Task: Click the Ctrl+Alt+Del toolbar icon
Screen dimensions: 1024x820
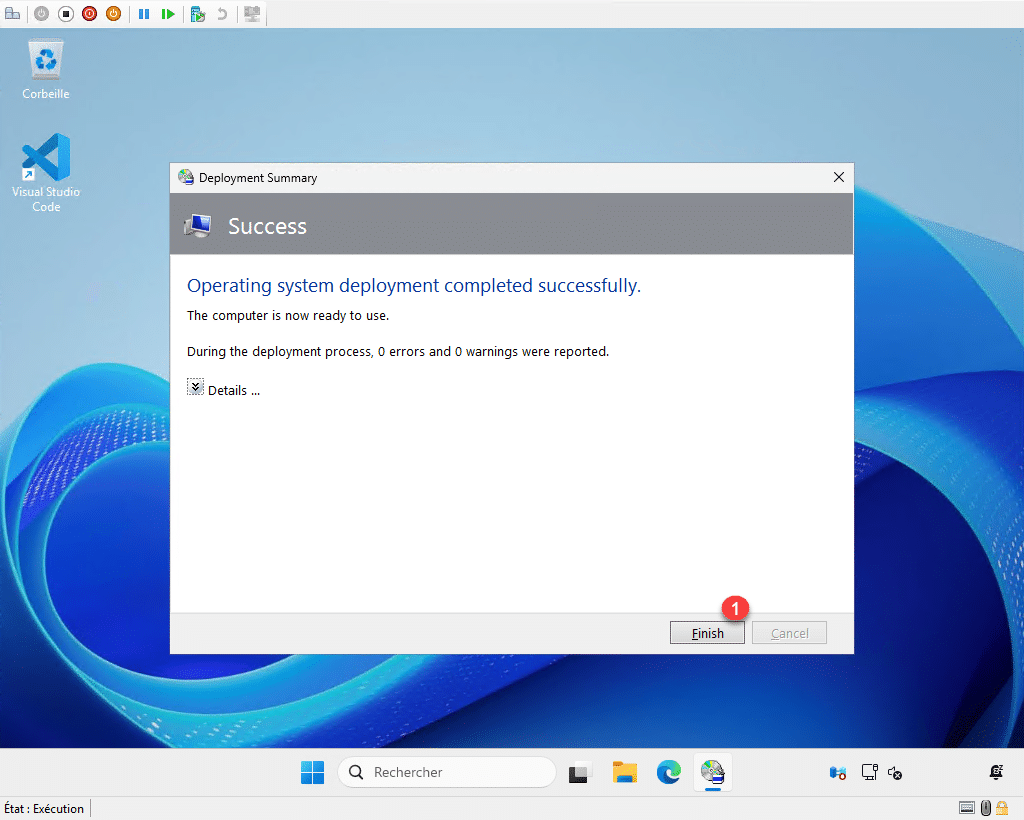Action: point(12,14)
